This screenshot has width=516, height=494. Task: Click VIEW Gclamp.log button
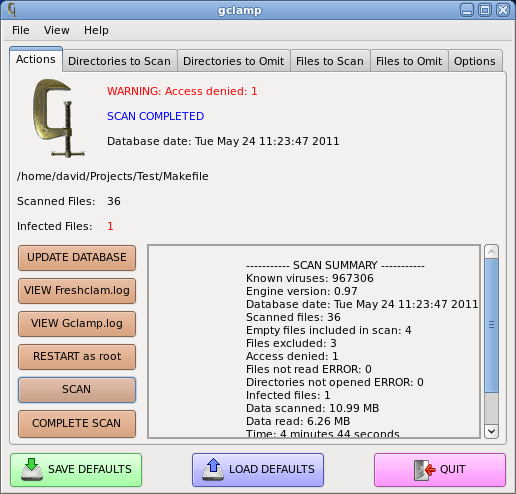[x=77, y=324]
